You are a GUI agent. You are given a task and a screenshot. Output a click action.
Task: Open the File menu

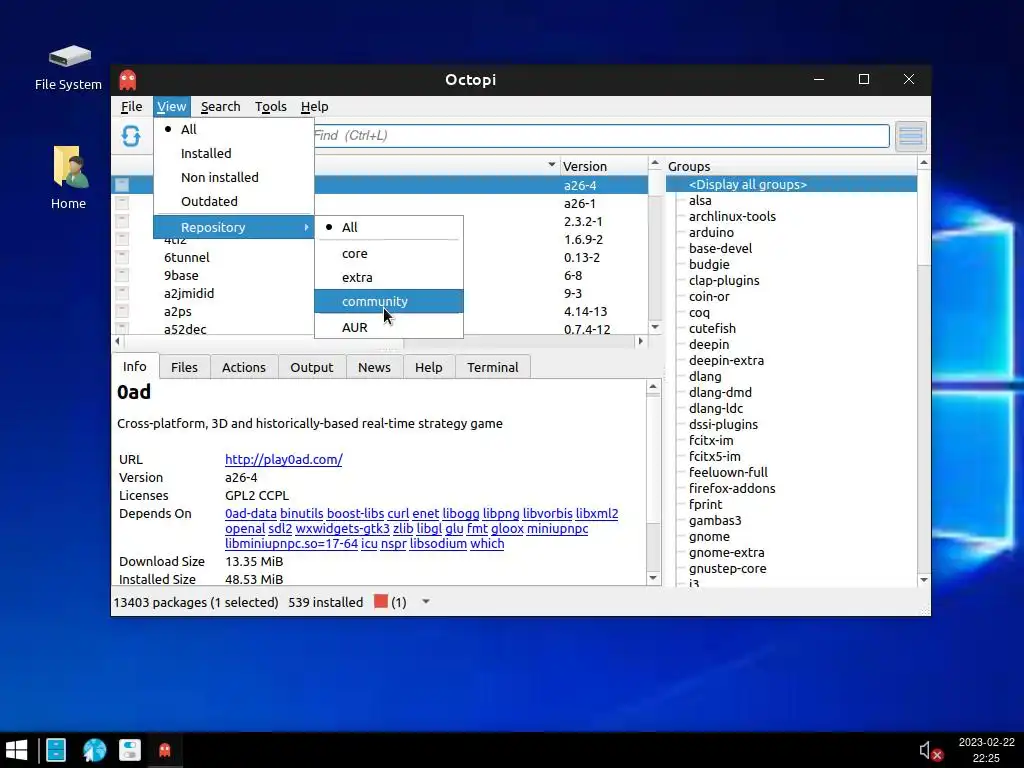[131, 106]
